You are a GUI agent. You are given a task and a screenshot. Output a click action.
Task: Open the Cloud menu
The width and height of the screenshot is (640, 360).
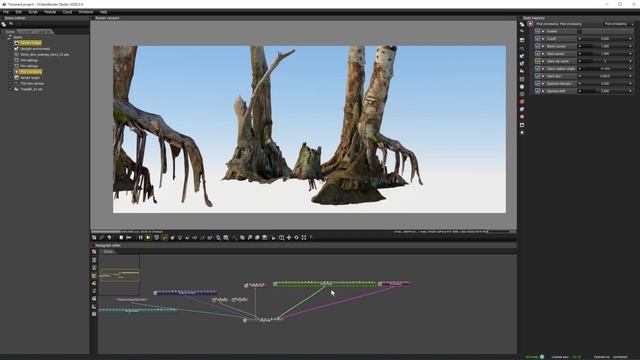(x=67, y=12)
